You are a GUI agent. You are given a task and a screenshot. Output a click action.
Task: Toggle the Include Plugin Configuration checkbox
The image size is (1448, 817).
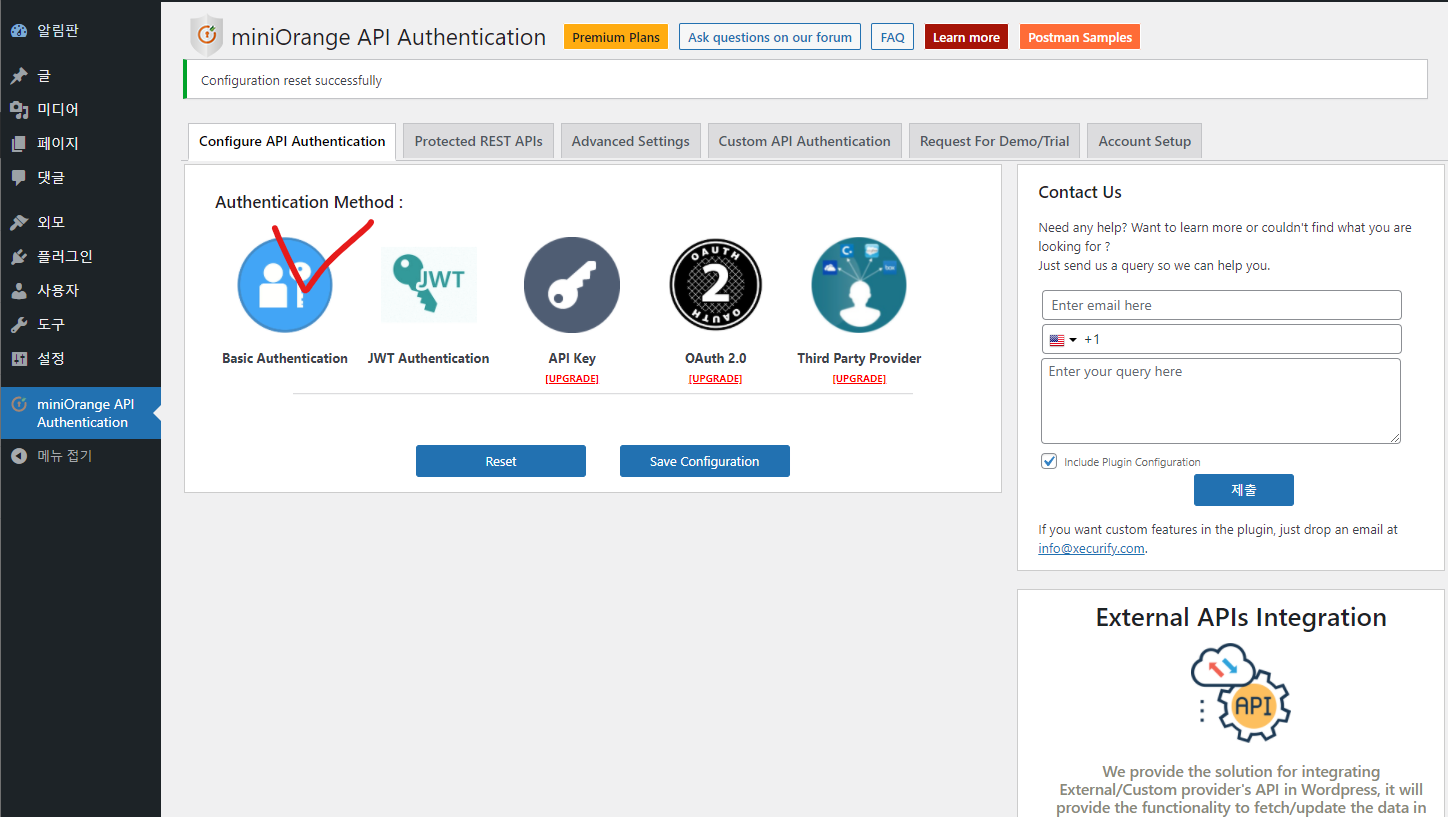(1049, 461)
